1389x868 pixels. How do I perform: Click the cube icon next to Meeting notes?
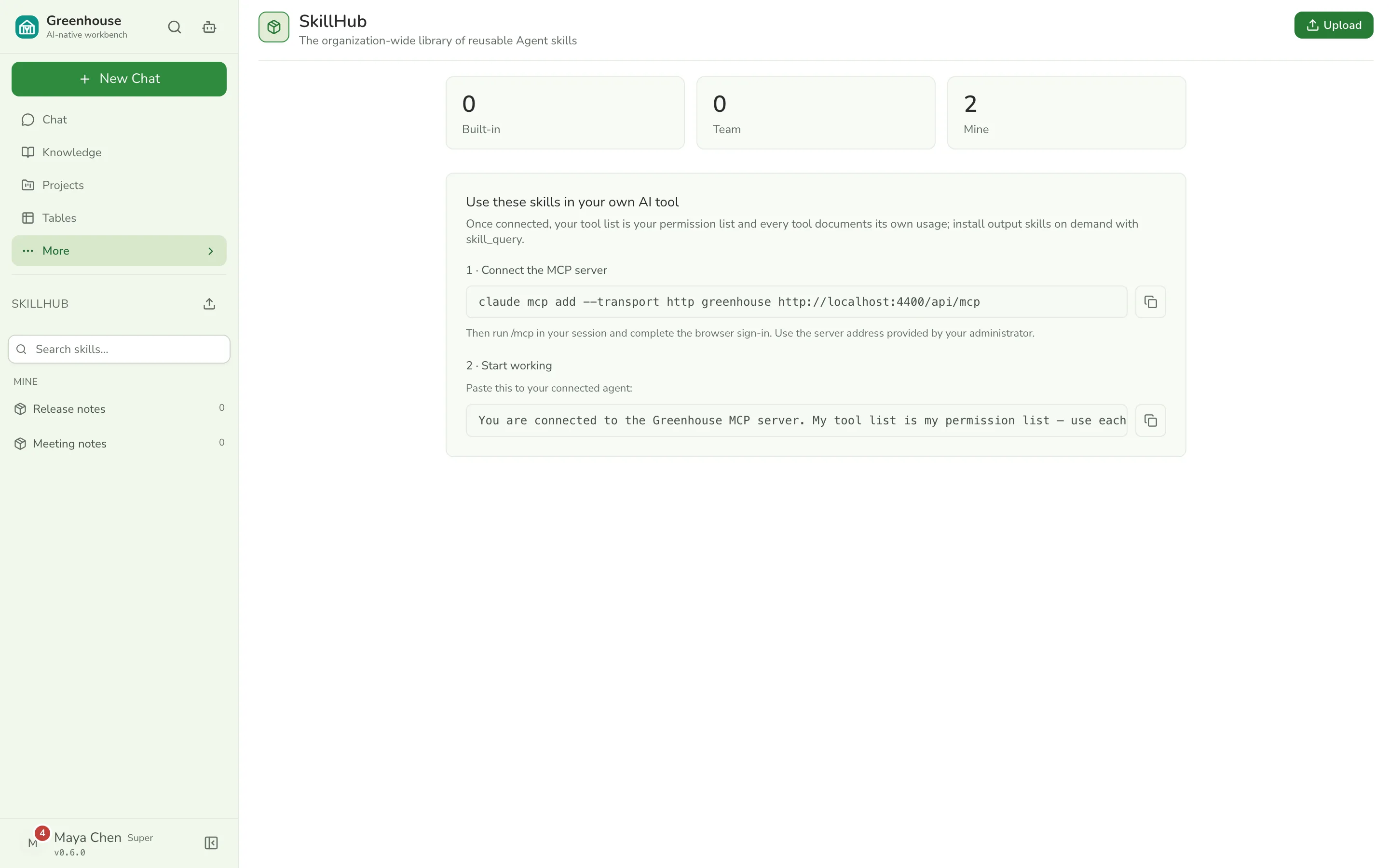point(21,444)
